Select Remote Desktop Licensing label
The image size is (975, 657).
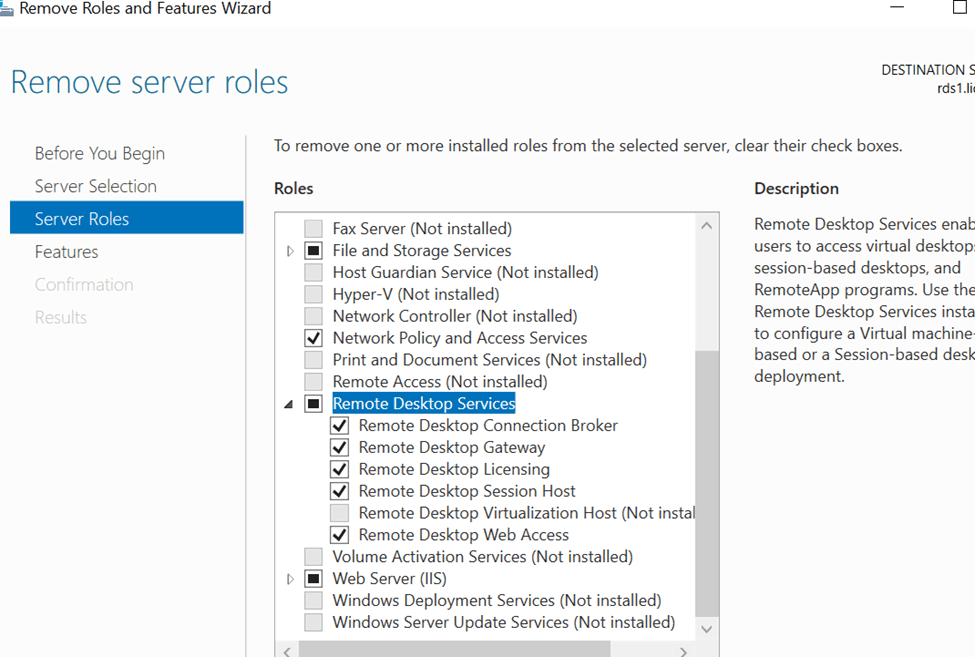point(455,469)
